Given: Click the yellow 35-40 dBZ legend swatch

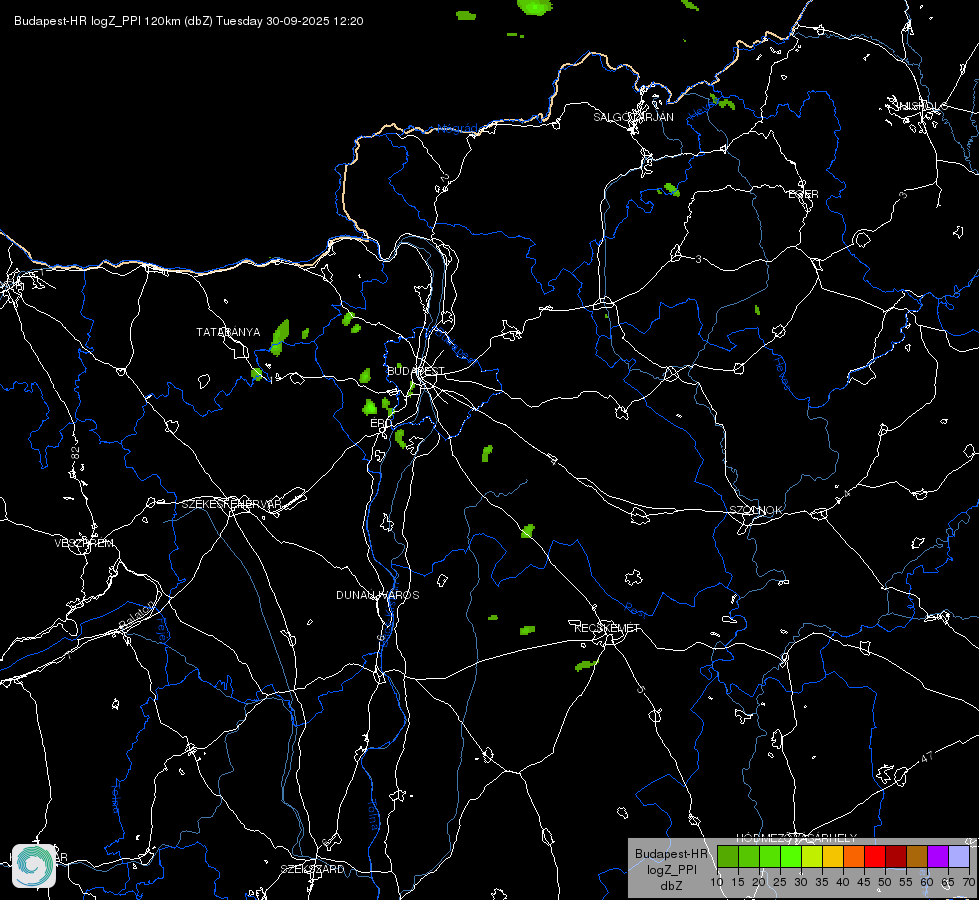Looking at the screenshot, I should tap(833, 857).
